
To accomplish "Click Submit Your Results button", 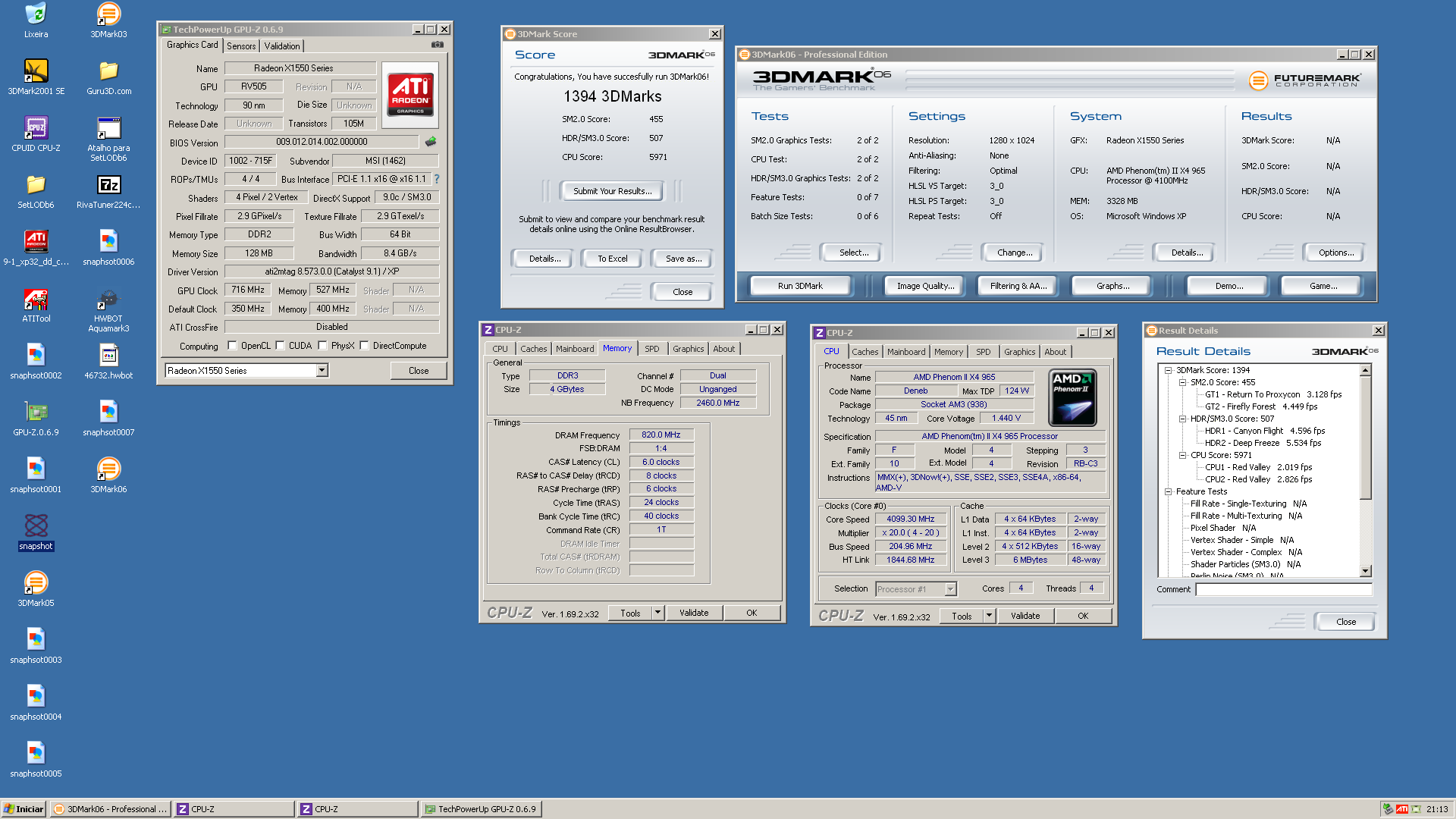I will point(612,191).
